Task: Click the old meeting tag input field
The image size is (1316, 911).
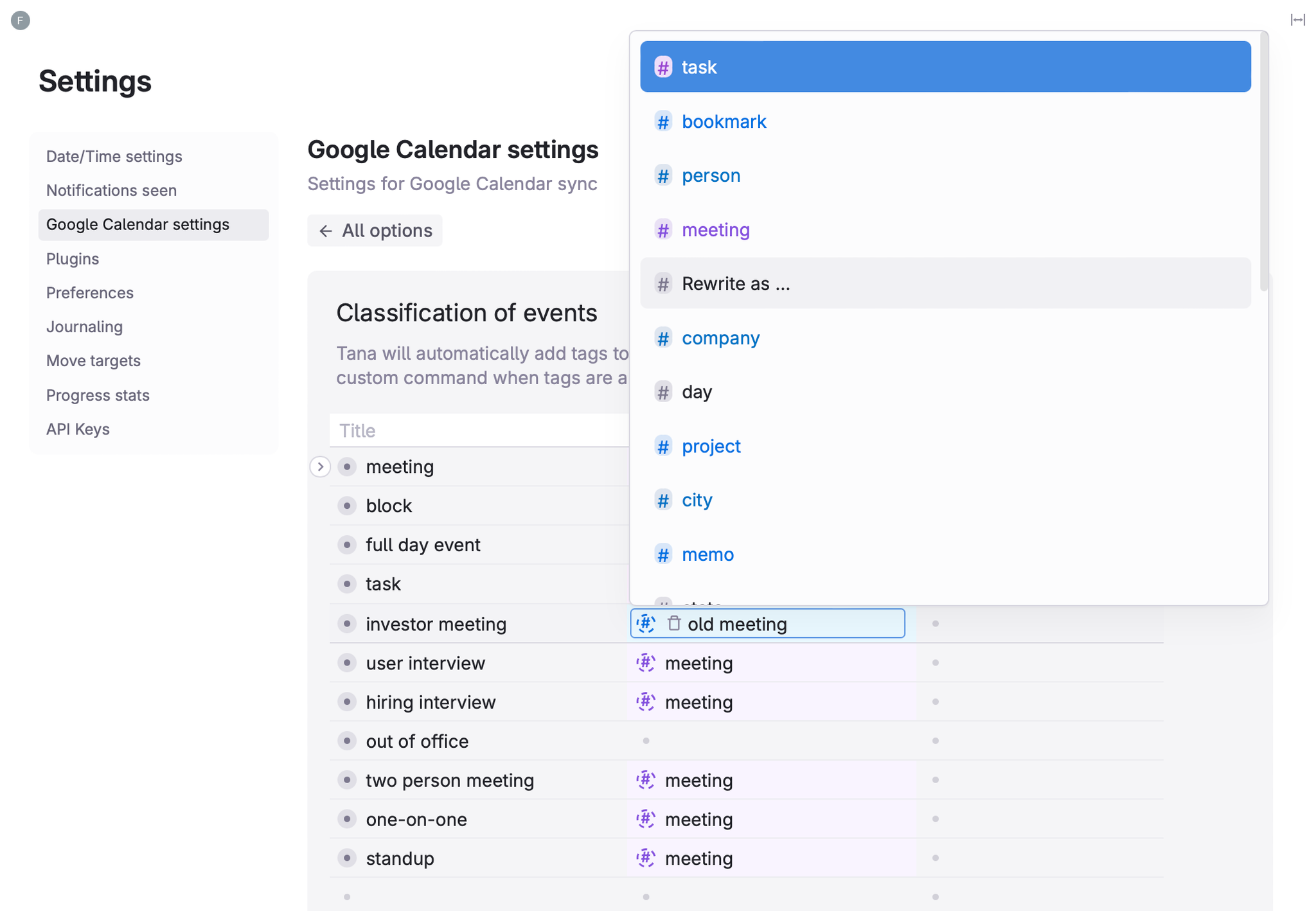Action: (x=767, y=623)
